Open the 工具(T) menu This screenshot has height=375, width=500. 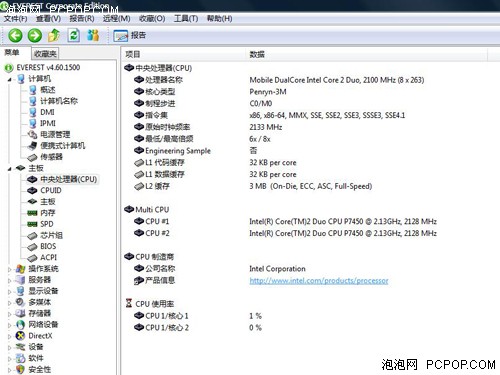[186, 19]
